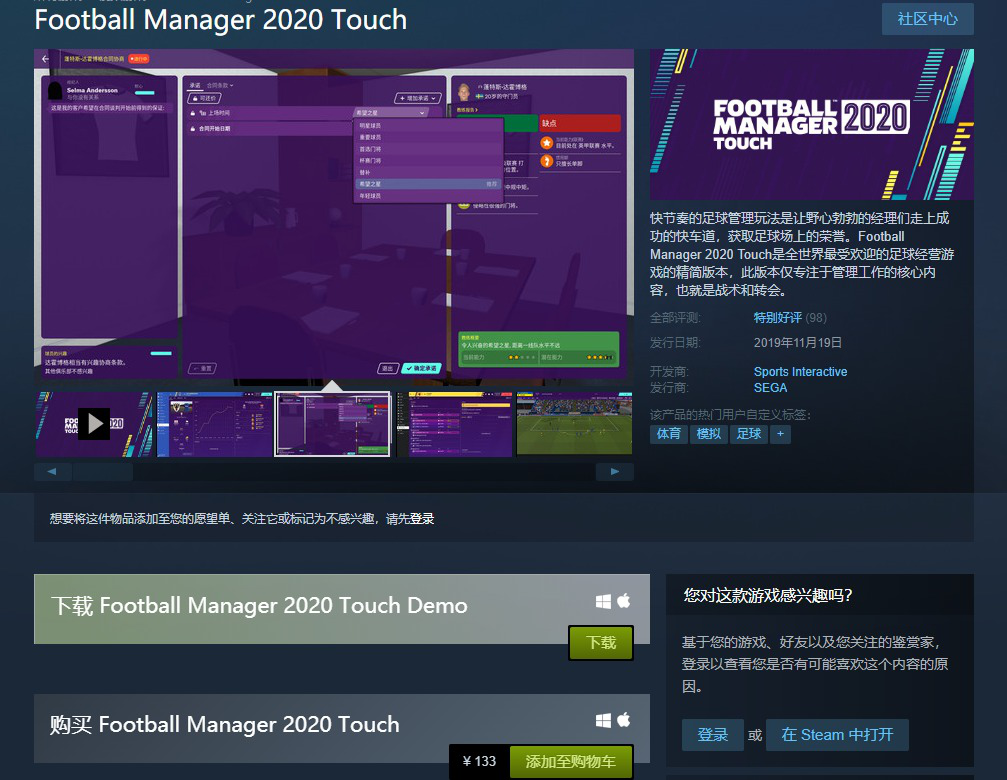Click the Apple icon in Demo row
1007x780 pixels.
click(x=624, y=601)
